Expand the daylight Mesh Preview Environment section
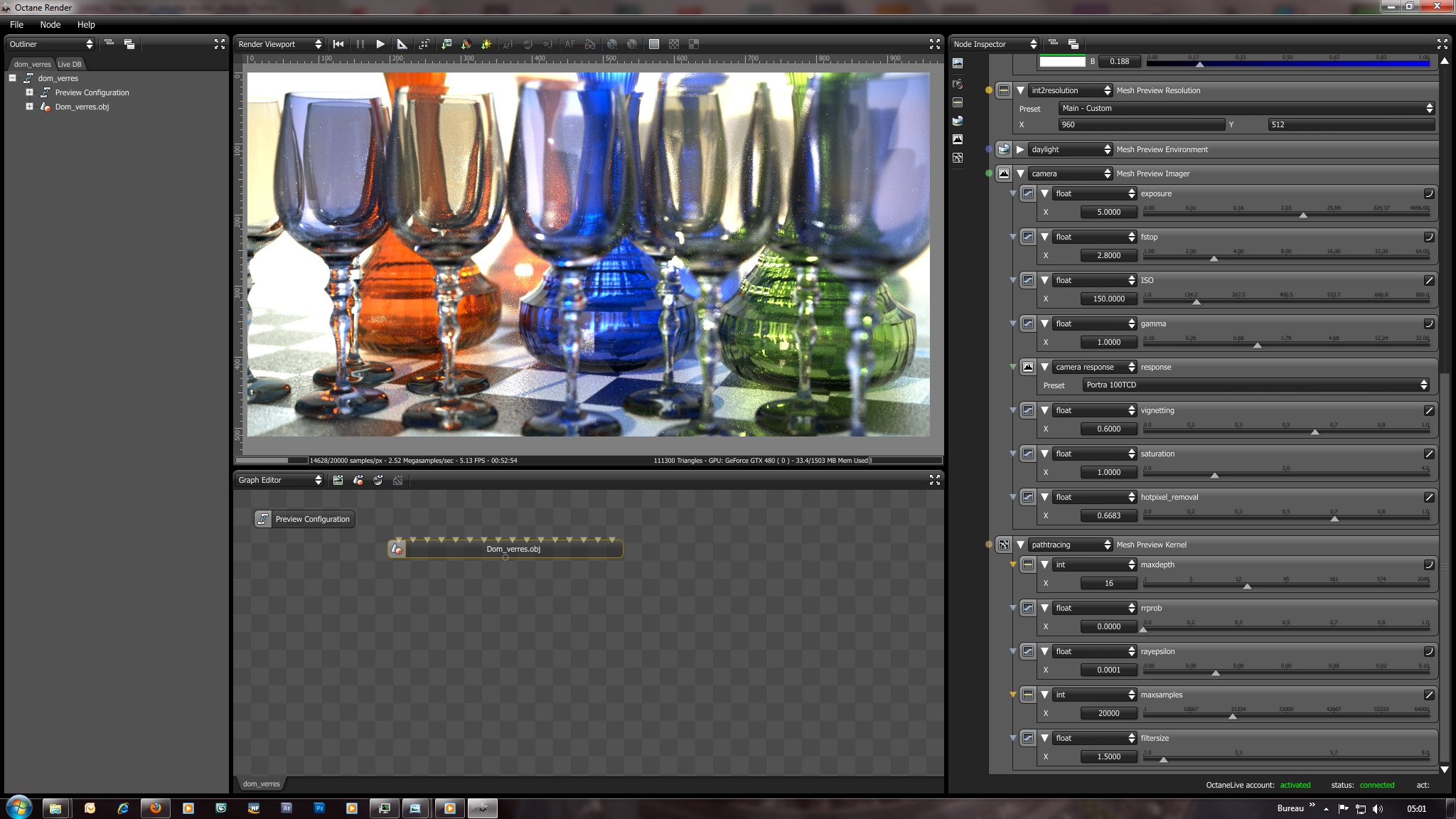 (1020, 149)
